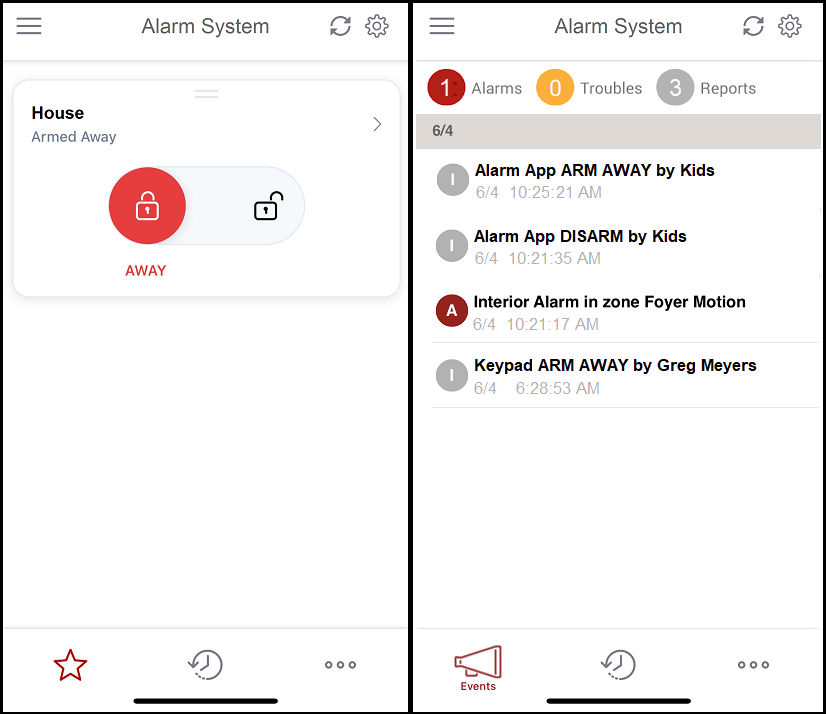Open settings gear on Events screen

790,27
